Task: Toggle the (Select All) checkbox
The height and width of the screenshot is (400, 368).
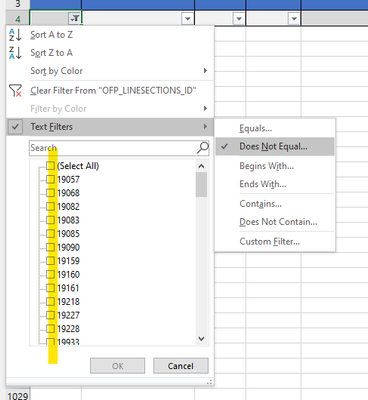Action: (x=50, y=166)
